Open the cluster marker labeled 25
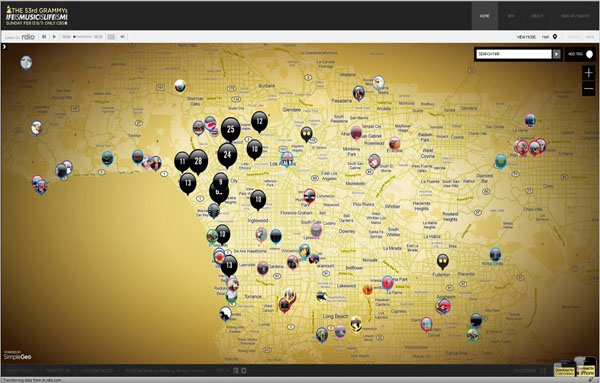 coord(230,129)
